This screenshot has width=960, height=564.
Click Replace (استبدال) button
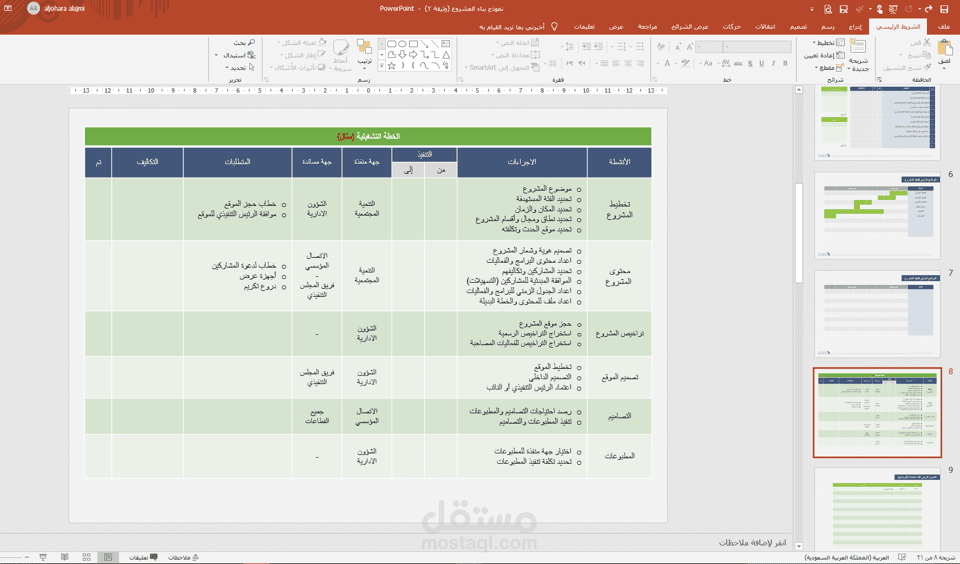[x=239, y=55]
